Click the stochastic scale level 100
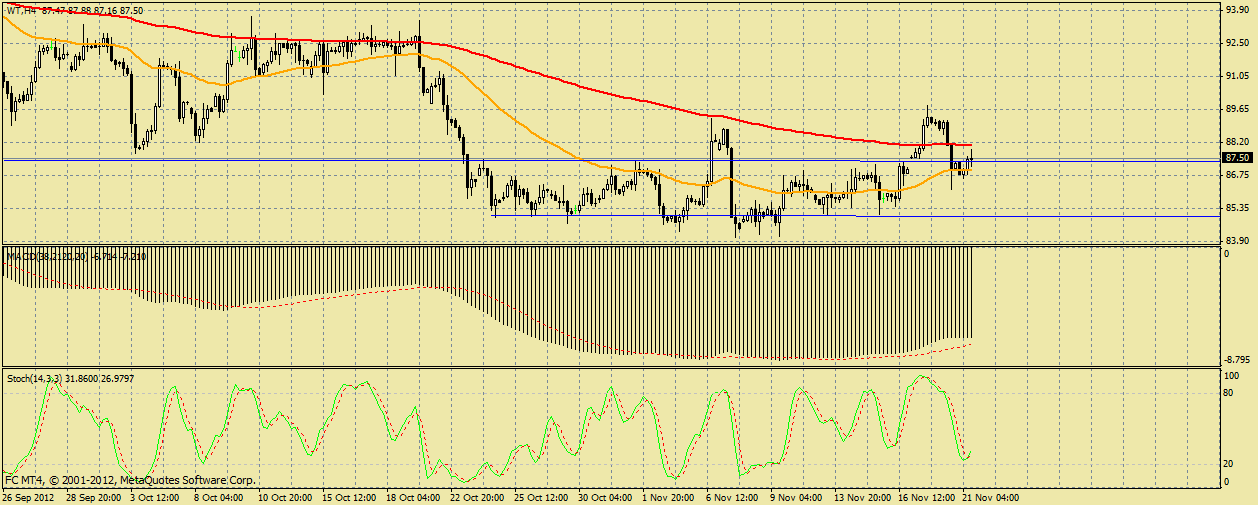 [1233, 375]
